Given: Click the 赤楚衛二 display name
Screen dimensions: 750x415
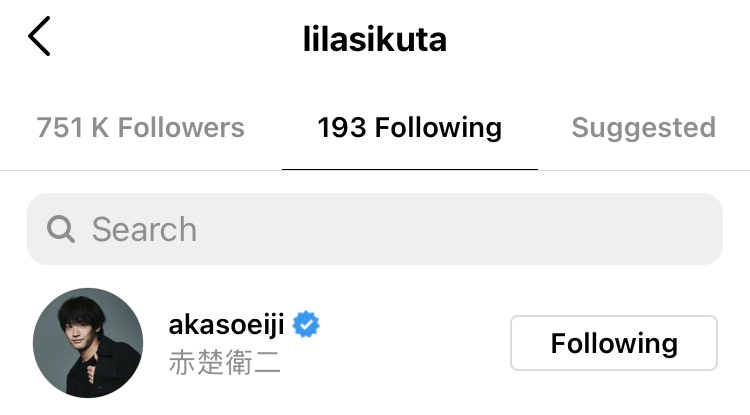Looking at the screenshot, I should coord(225,362).
